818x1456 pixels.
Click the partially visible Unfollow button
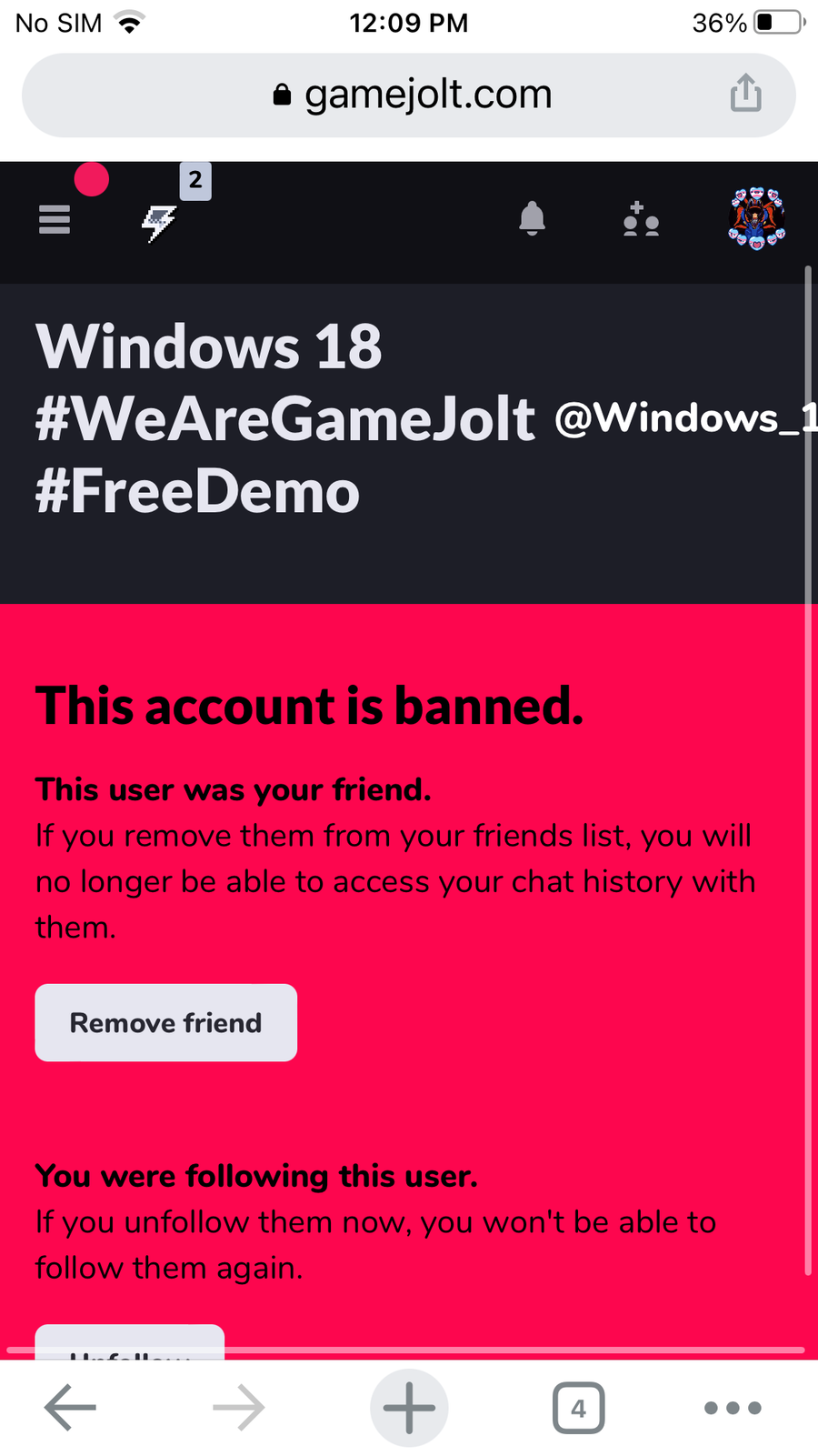click(130, 1342)
